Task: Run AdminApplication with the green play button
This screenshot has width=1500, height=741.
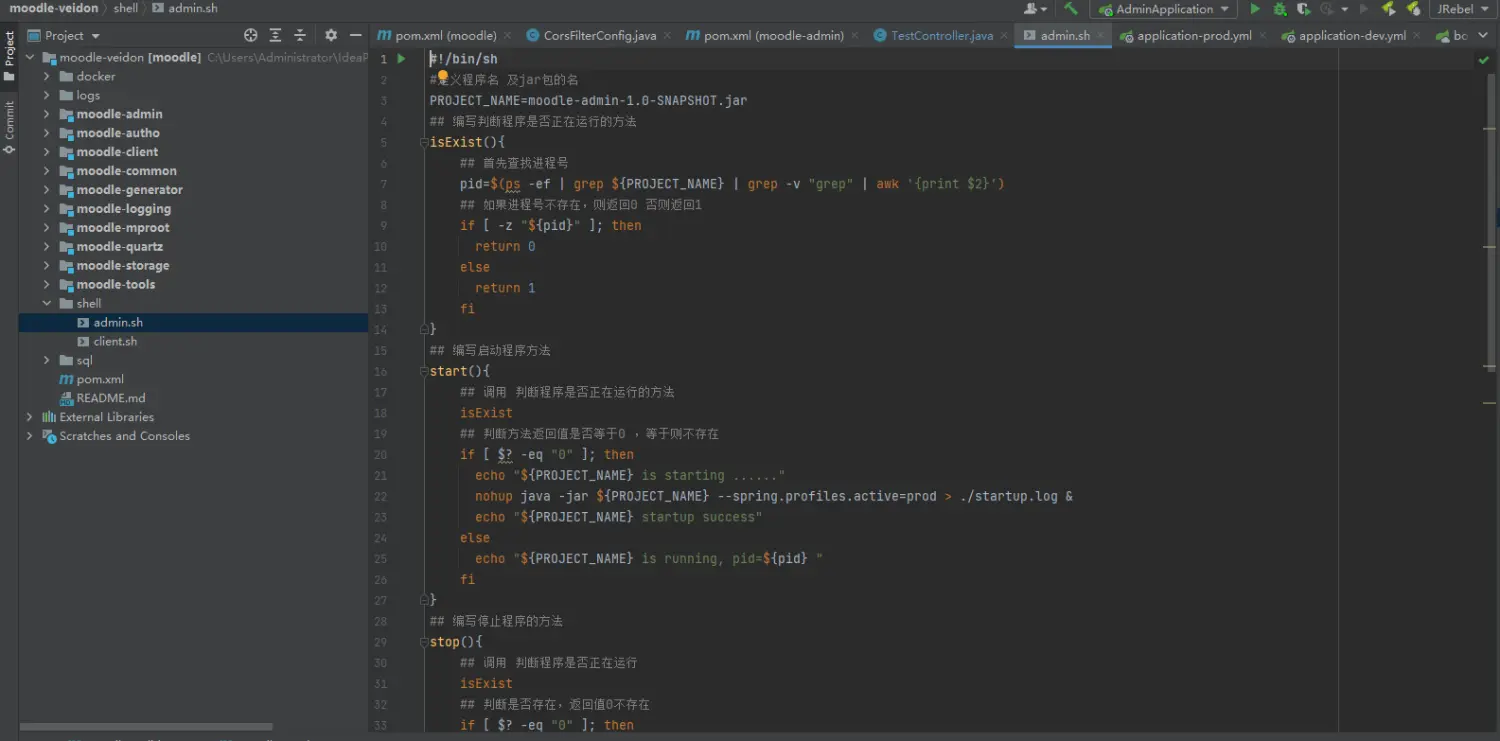Action: click(1255, 9)
